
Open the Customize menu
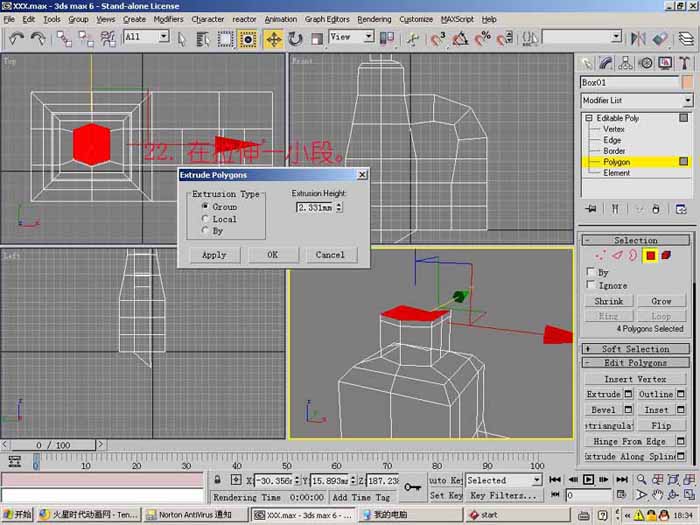(x=416, y=19)
